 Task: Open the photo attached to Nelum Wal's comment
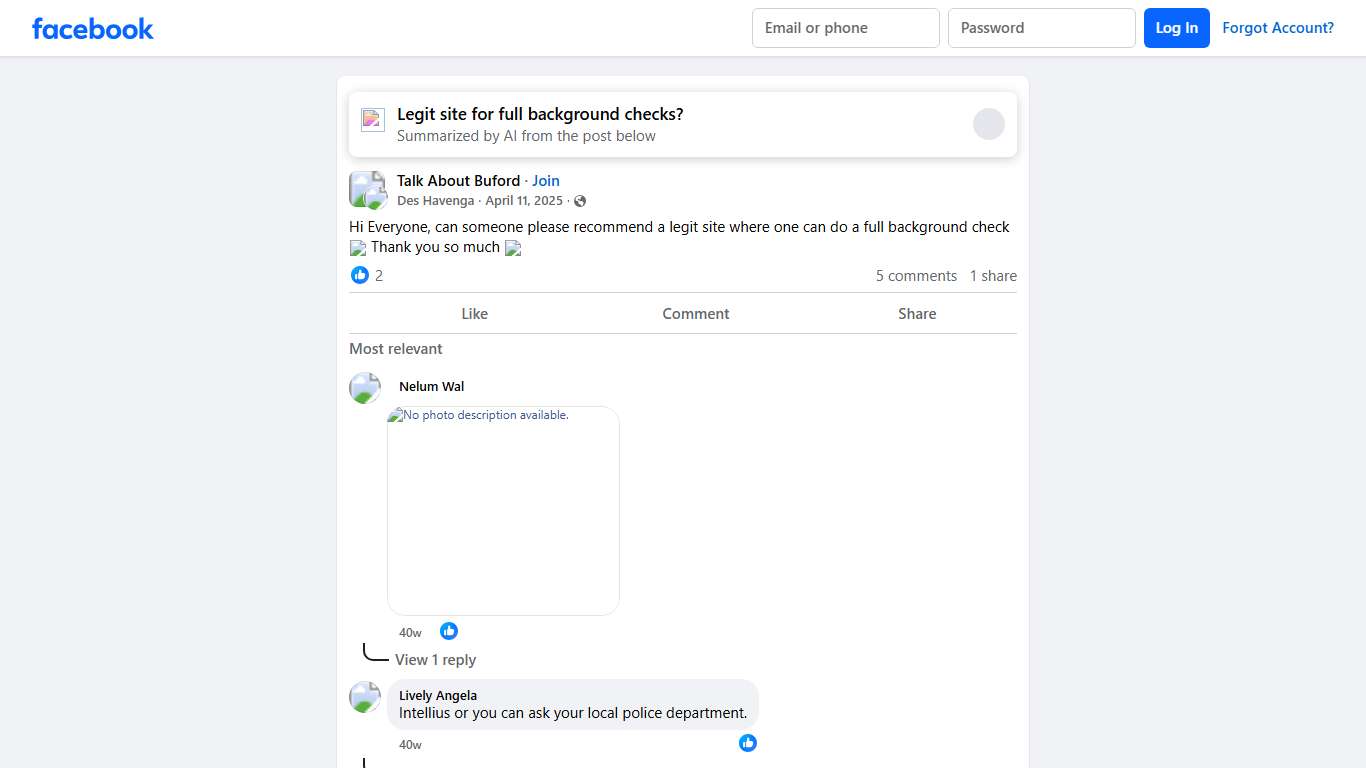pyautogui.click(x=503, y=510)
